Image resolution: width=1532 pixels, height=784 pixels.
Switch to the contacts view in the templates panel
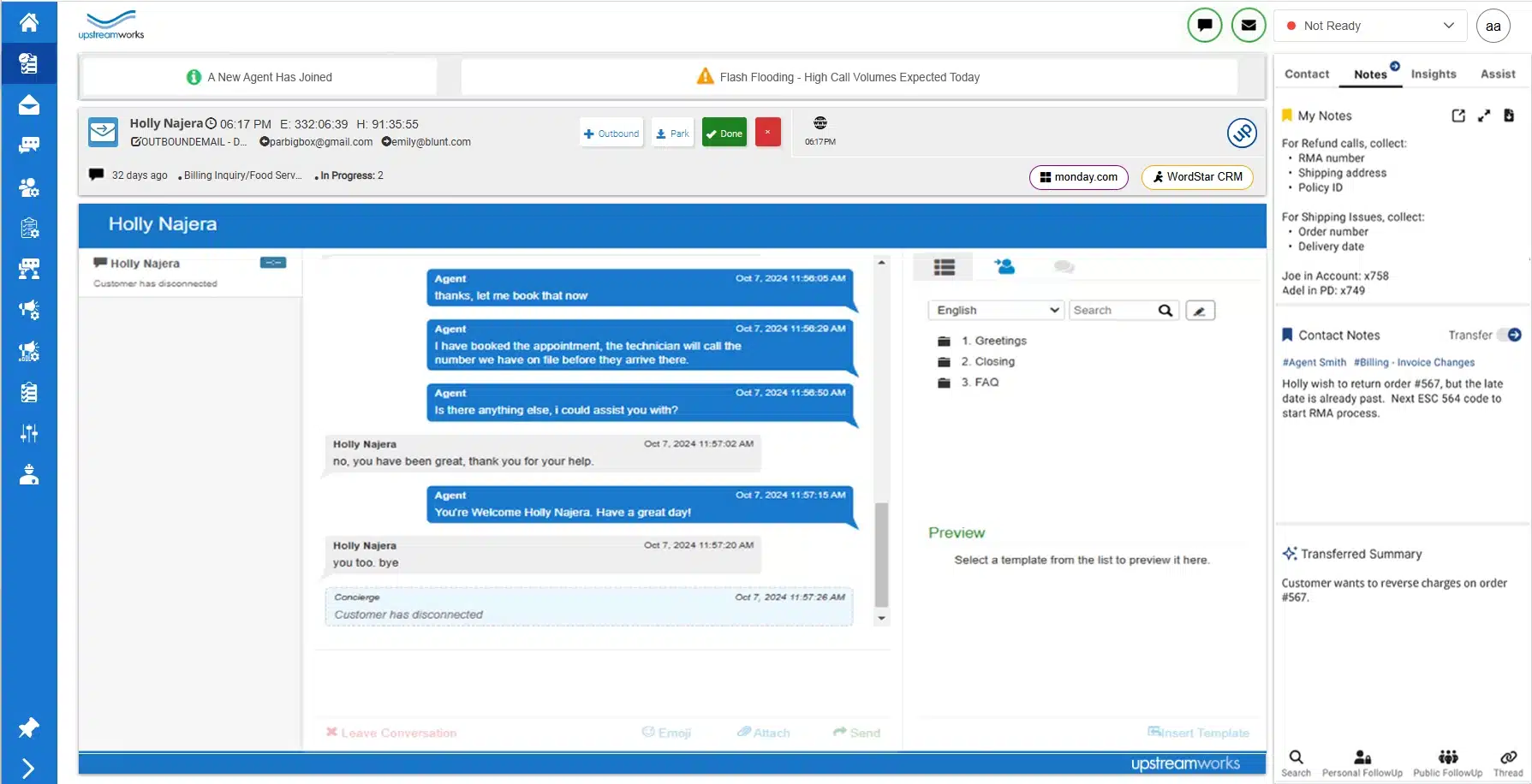click(x=1004, y=266)
